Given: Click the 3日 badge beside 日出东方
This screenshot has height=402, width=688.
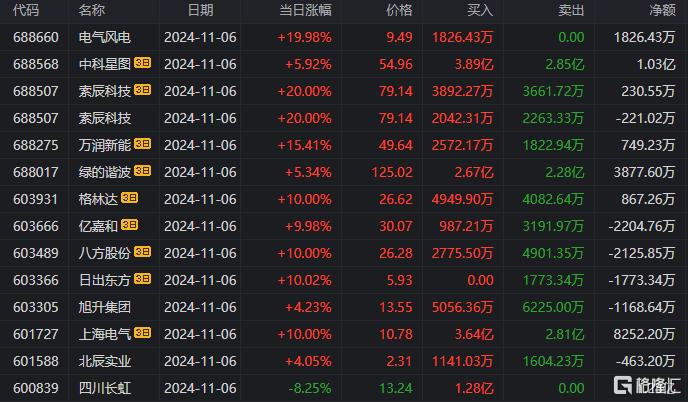Looking at the screenshot, I should 142,279.
